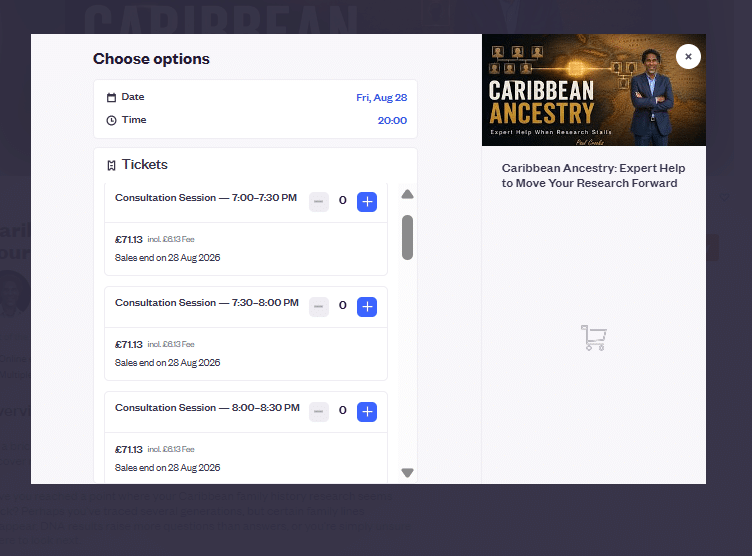Click 'incl. £8.13 Fee' under 7:30–8:00 PM session

pos(171,344)
